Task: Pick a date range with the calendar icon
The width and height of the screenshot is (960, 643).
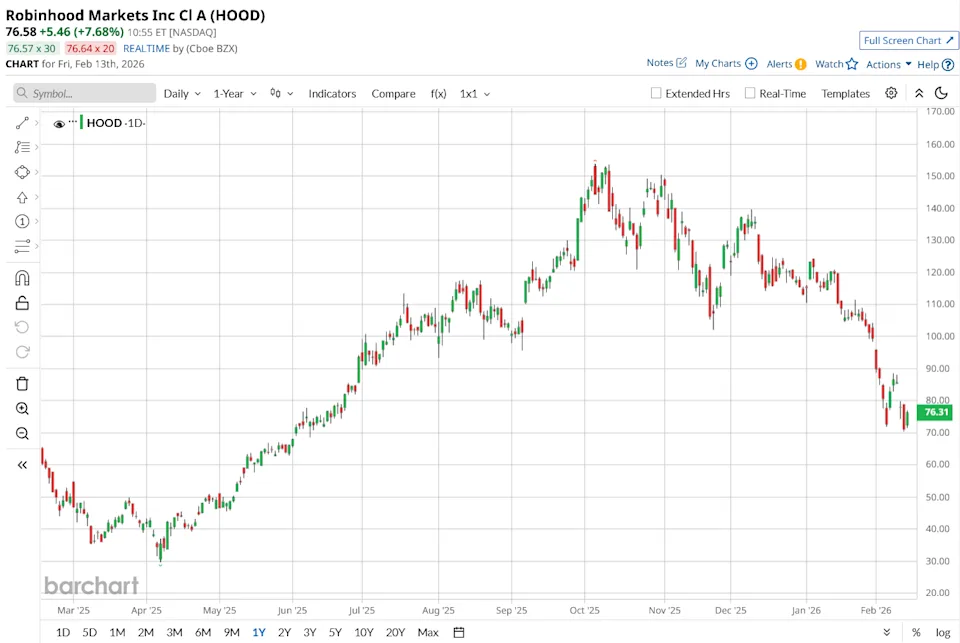Action: click(459, 632)
